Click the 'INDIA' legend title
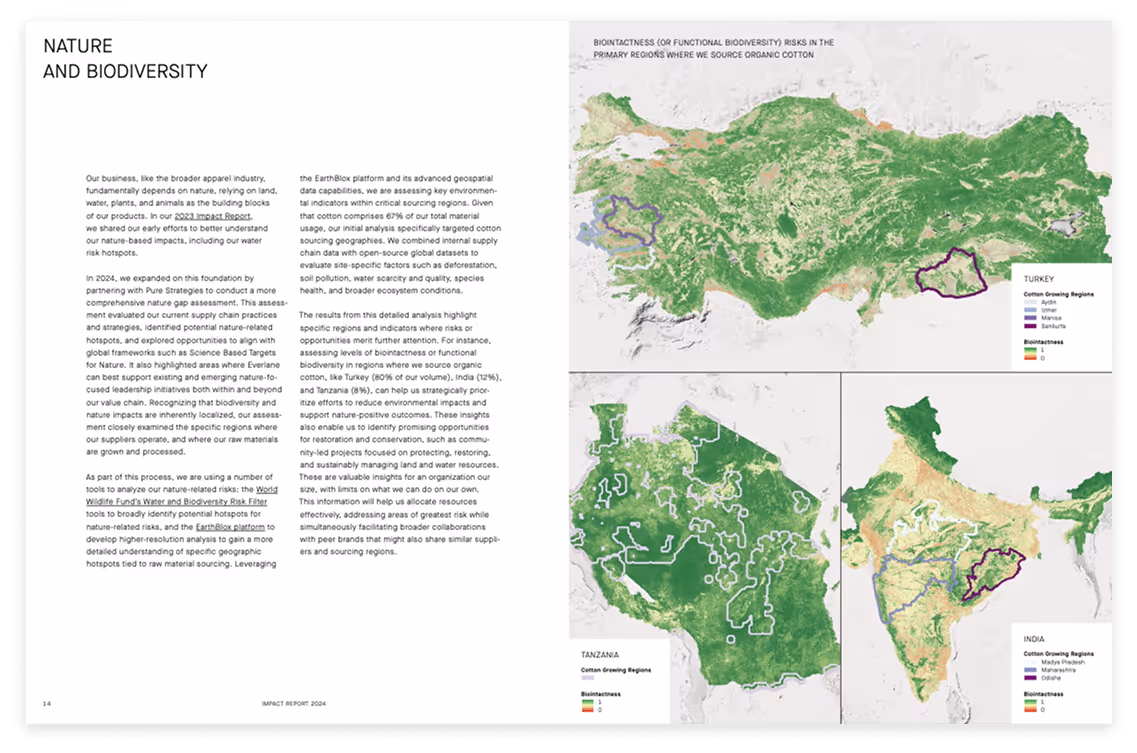This screenshot has width=1137, height=753. 1034,639
